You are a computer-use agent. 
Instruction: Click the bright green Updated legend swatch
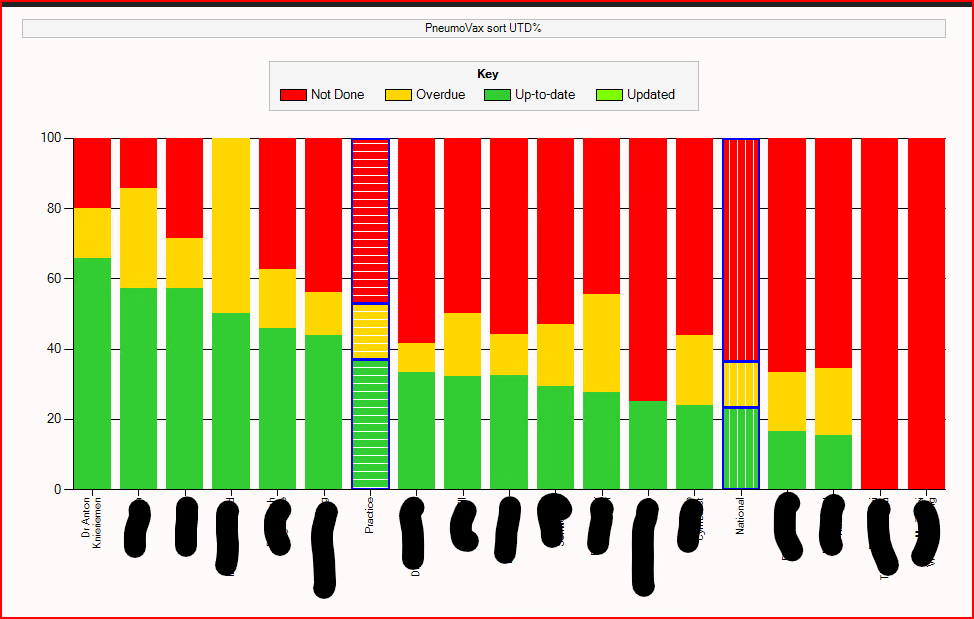[x=610, y=95]
